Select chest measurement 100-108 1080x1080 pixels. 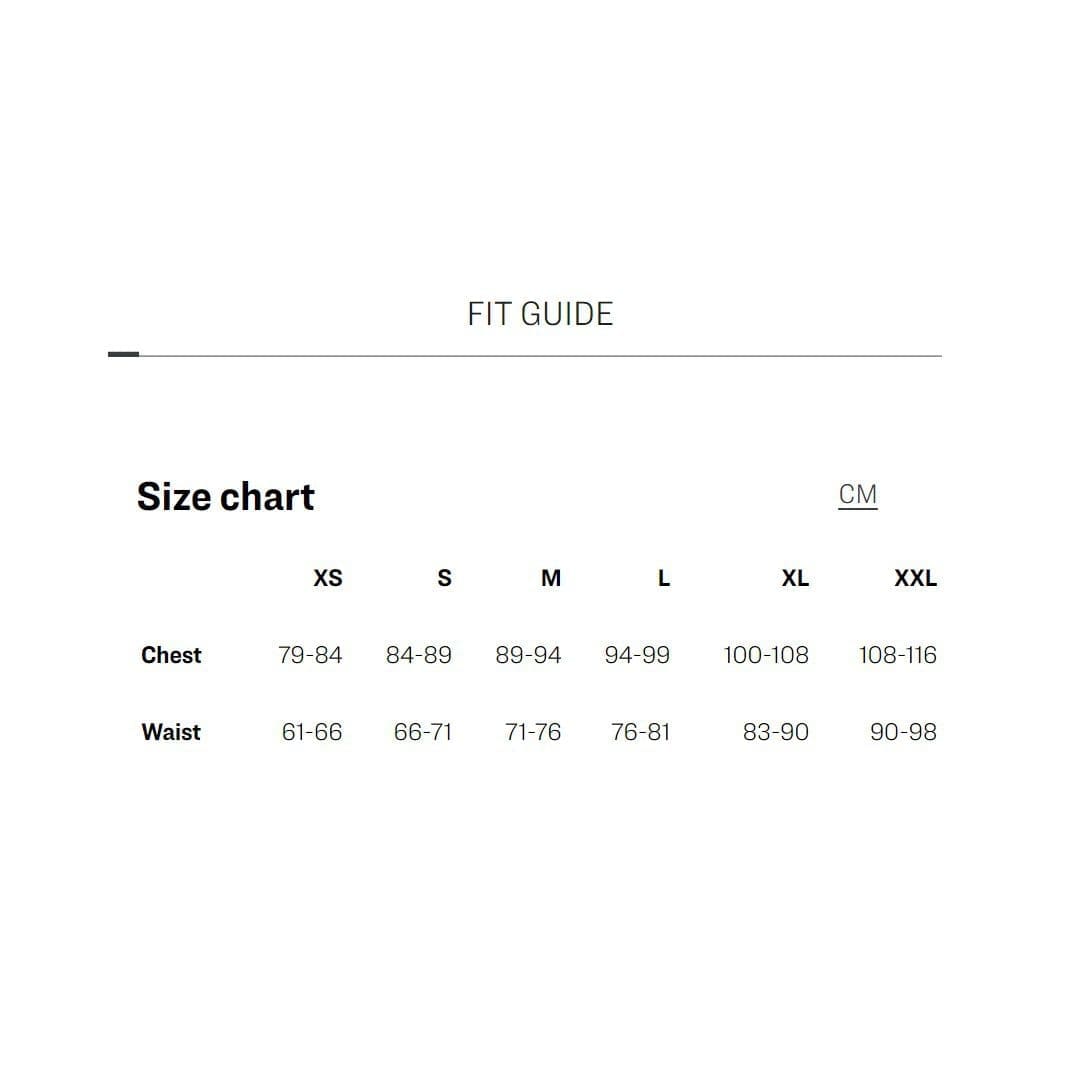tap(766, 655)
